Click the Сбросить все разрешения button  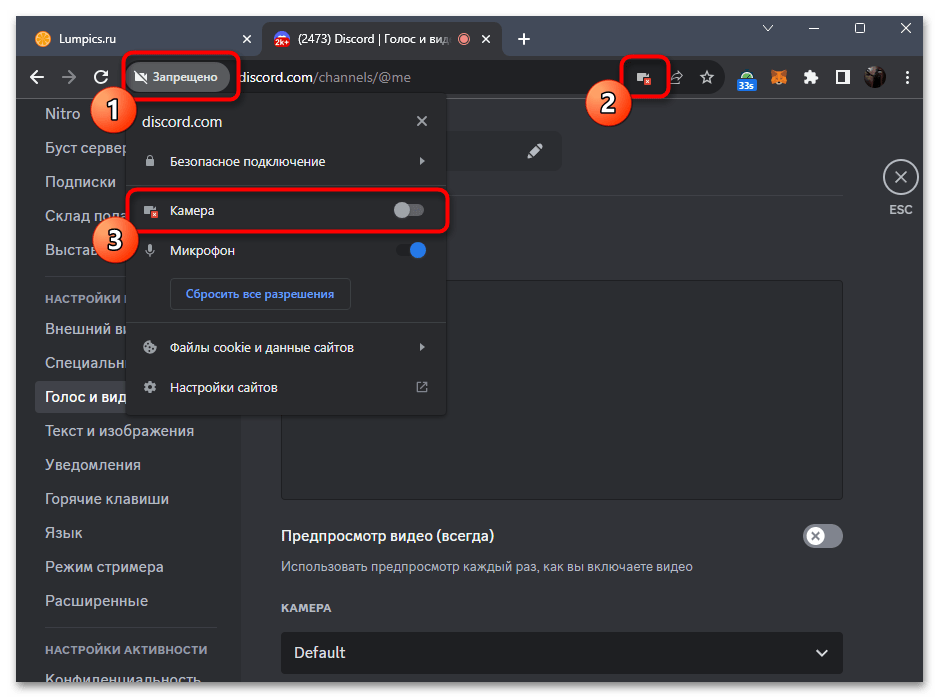(x=260, y=294)
